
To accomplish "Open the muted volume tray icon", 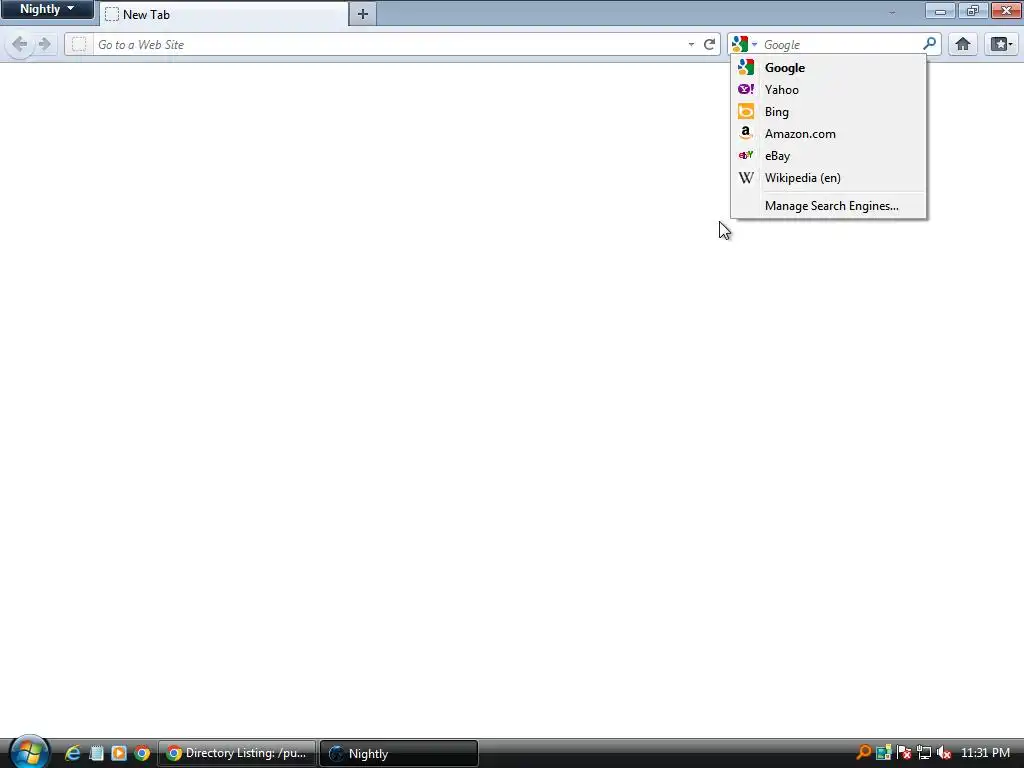I will (x=944, y=753).
